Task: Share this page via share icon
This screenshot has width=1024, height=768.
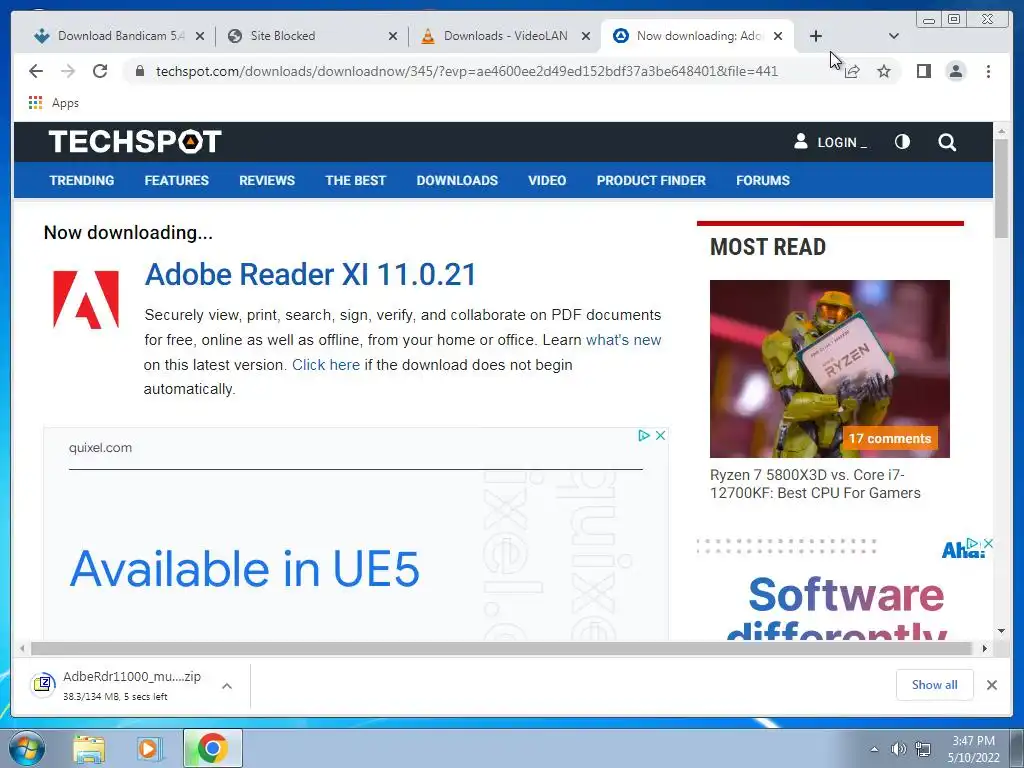Action: tap(852, 71)
